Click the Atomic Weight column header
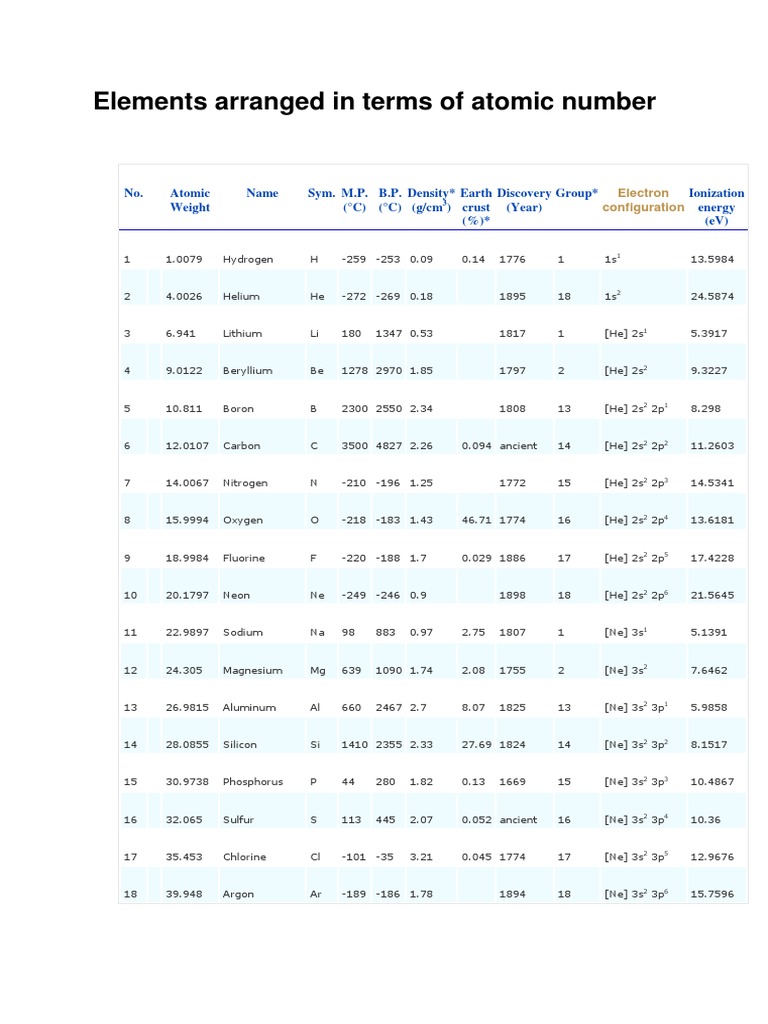The height and width of the screenshot is (1024, 768). click(x=189, y=200)
